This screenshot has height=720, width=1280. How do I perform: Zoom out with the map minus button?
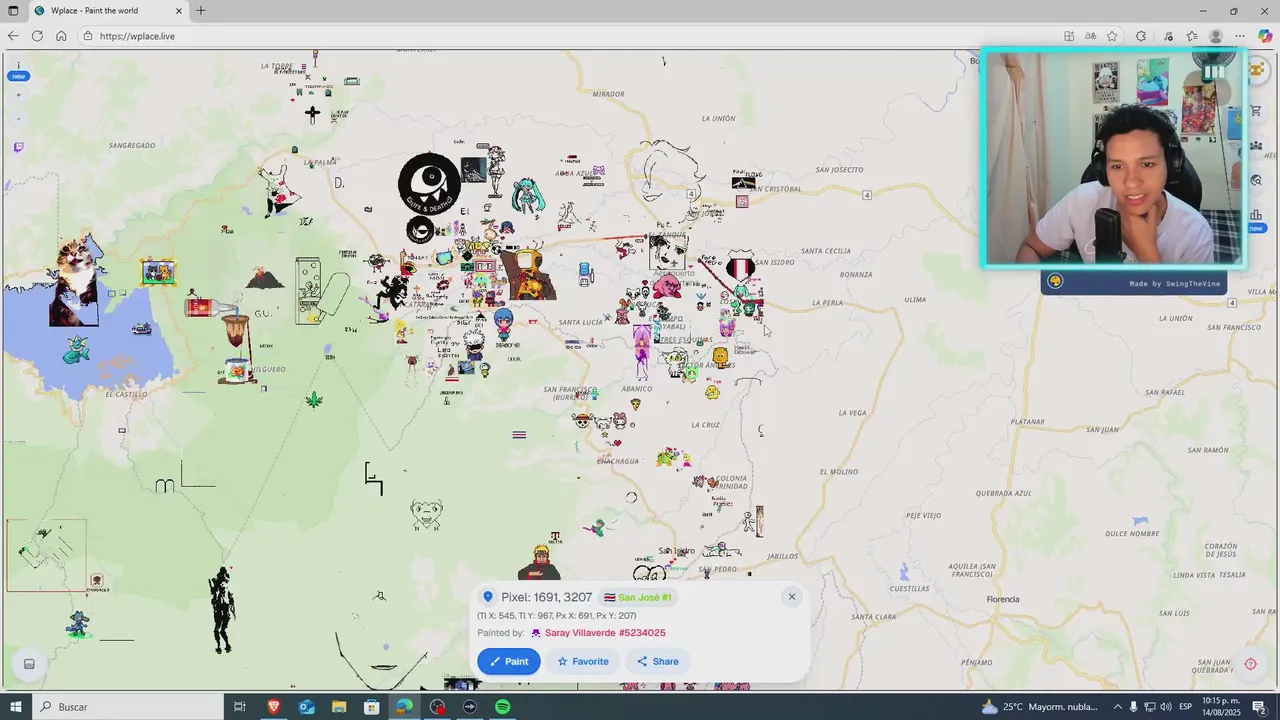(x=18, y=119)
